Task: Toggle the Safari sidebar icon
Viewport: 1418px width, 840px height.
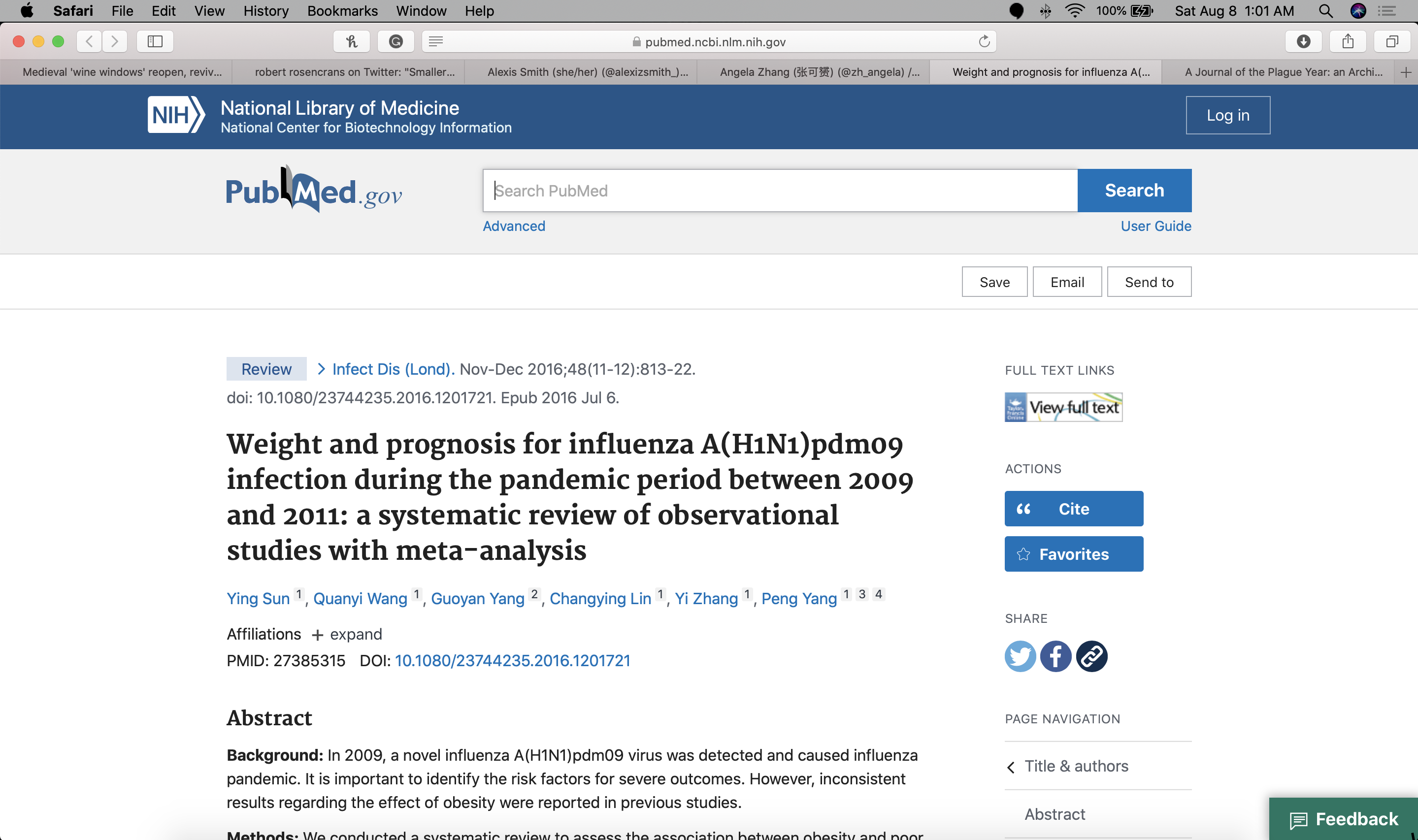Action: [155, 41]
